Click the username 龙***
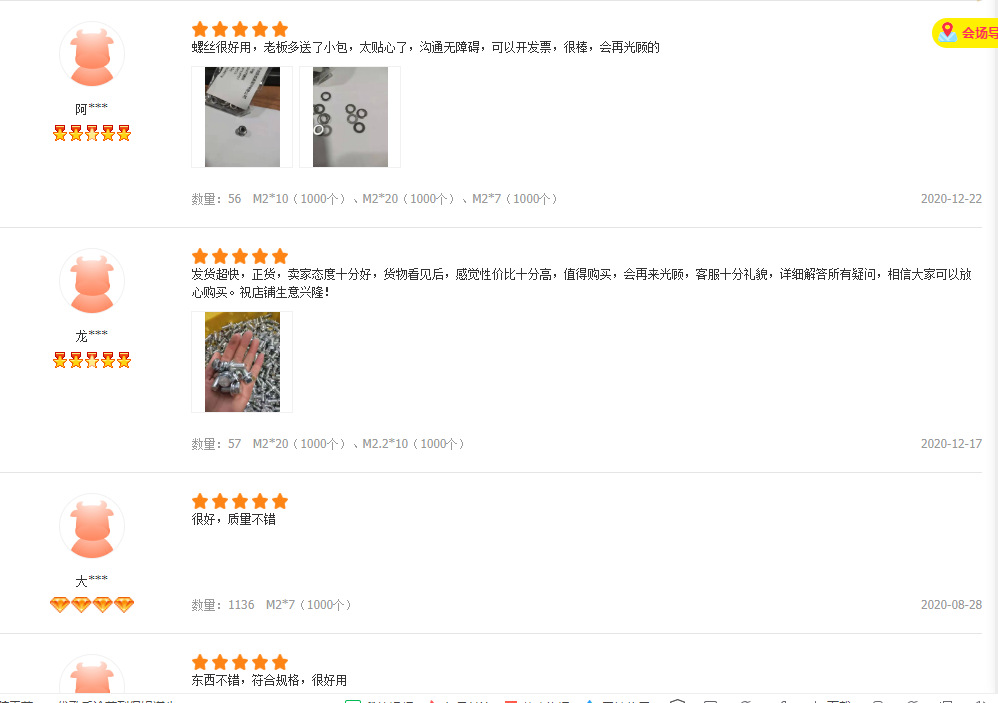This screenshot has width=998, height=703. coord(92,336)
